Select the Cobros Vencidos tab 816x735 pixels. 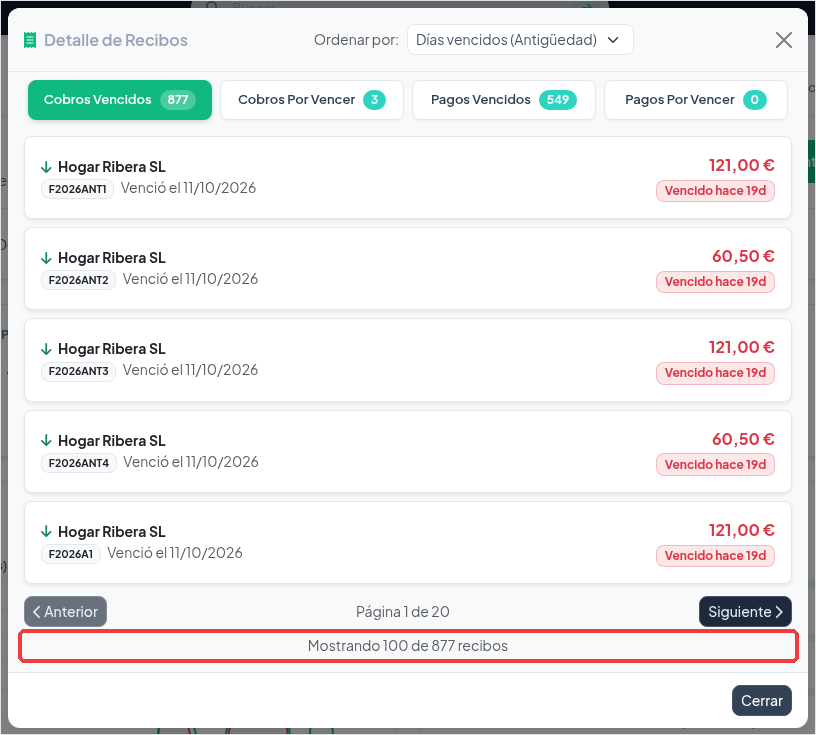[x=120, y=100]
